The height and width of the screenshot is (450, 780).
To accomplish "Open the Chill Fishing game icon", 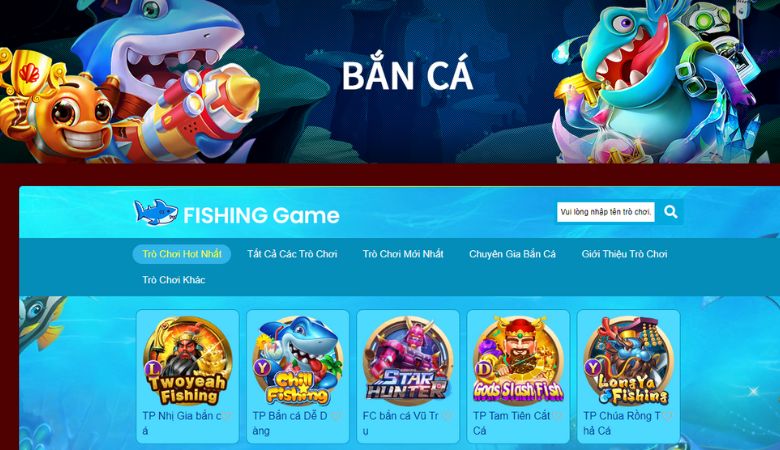I will (x=297, y=361).
